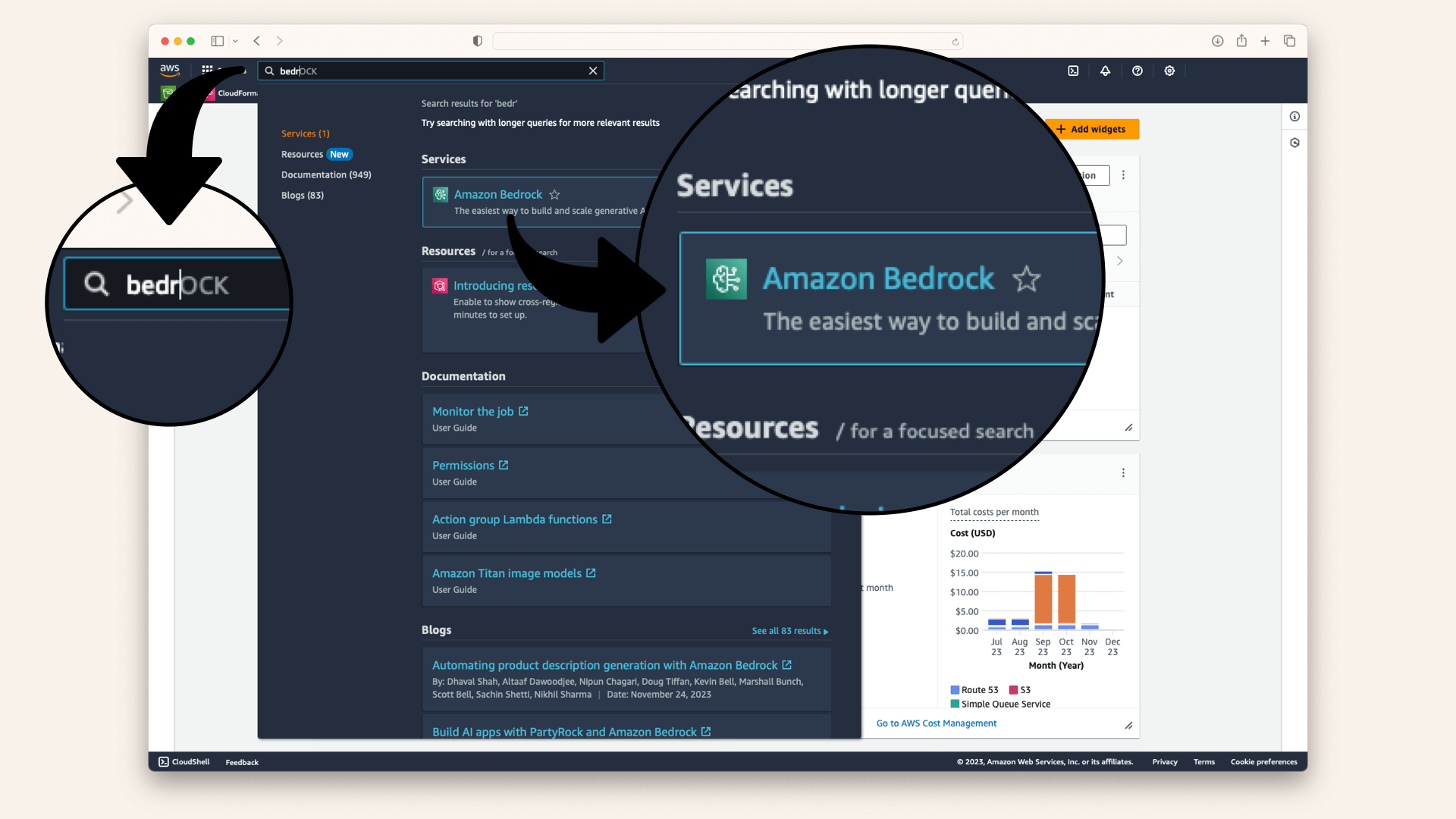This screenshot has height=819, width=1456.
Task: Open Go to AWS Cost Management
Action: point(937,723)
